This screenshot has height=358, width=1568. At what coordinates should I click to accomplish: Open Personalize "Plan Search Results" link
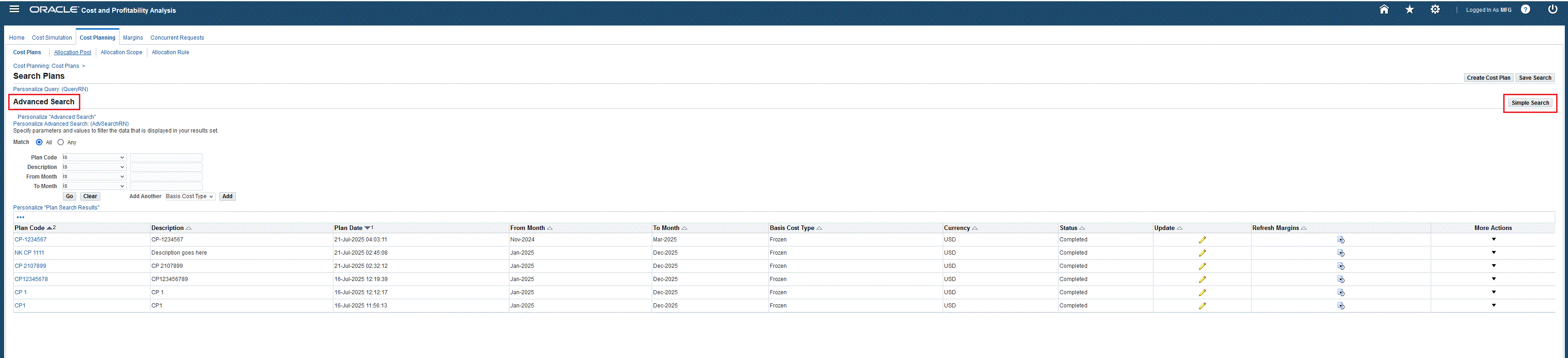pyautogui.click(x=56, y=208)
